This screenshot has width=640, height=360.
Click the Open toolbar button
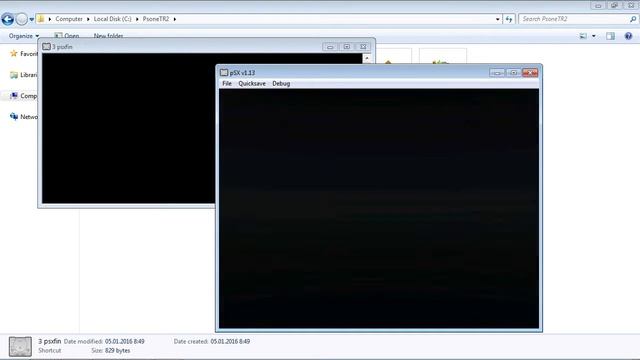click(x=67, y=36)
